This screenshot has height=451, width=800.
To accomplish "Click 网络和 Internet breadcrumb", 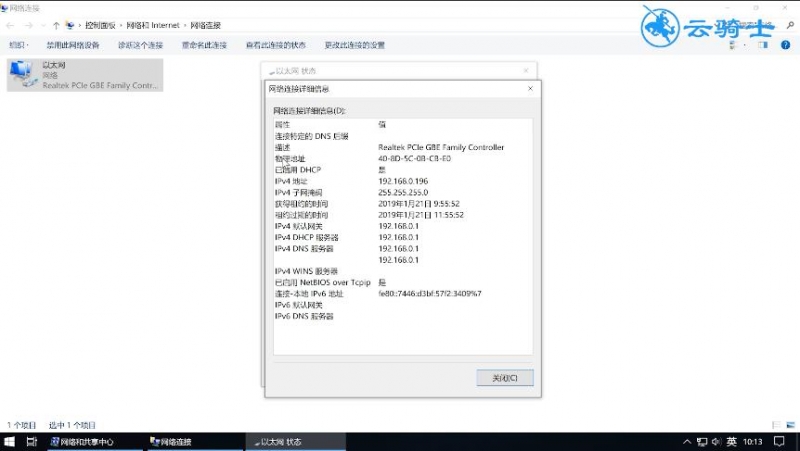I will pyautogui.click(x=153, y=25).
